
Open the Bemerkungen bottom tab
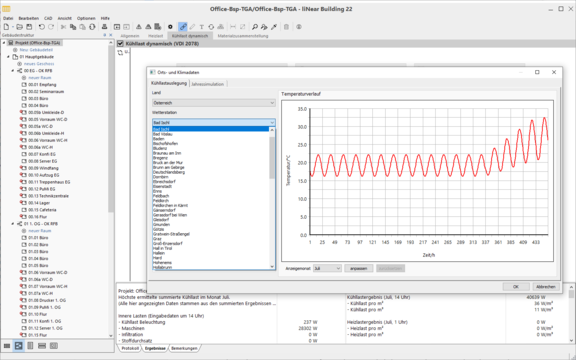[184, 348]
